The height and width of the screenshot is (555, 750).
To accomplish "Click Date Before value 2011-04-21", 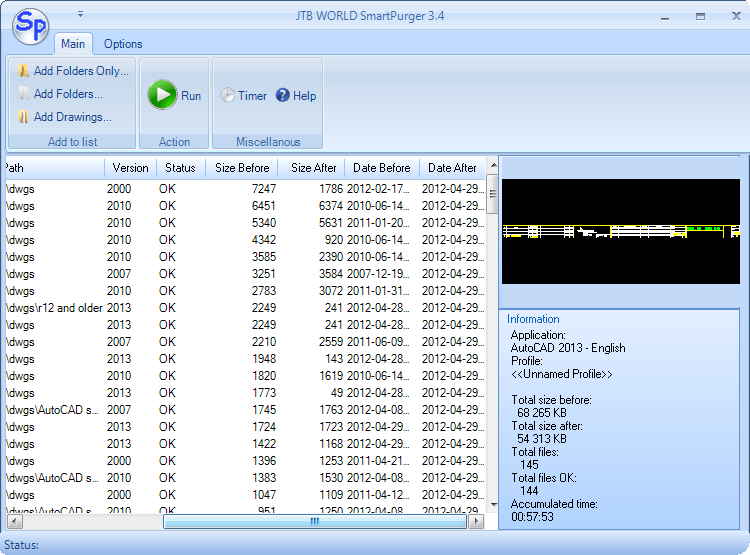I will pyautogui.click(x=378, y=461).
